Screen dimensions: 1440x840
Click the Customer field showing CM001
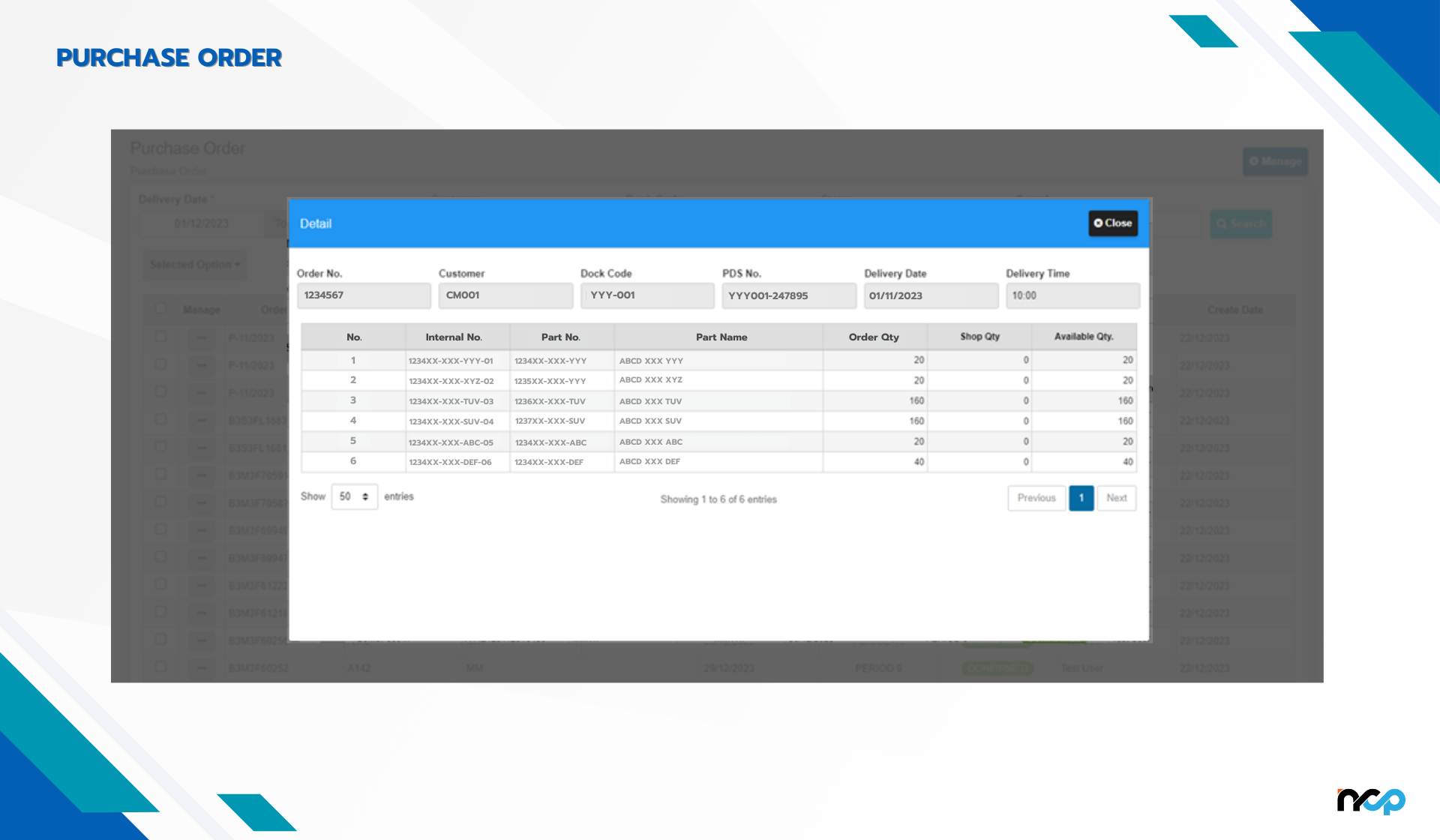(505, 295)
